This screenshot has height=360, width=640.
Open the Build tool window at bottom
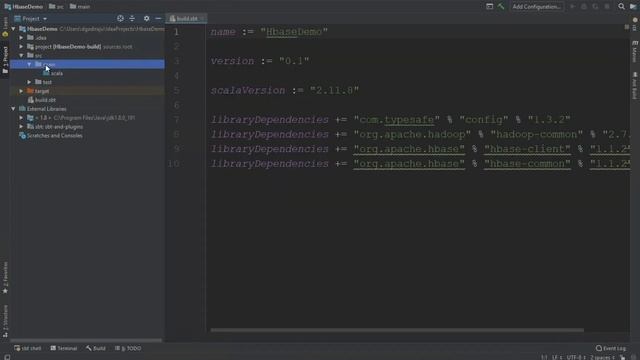pos(96,348)
